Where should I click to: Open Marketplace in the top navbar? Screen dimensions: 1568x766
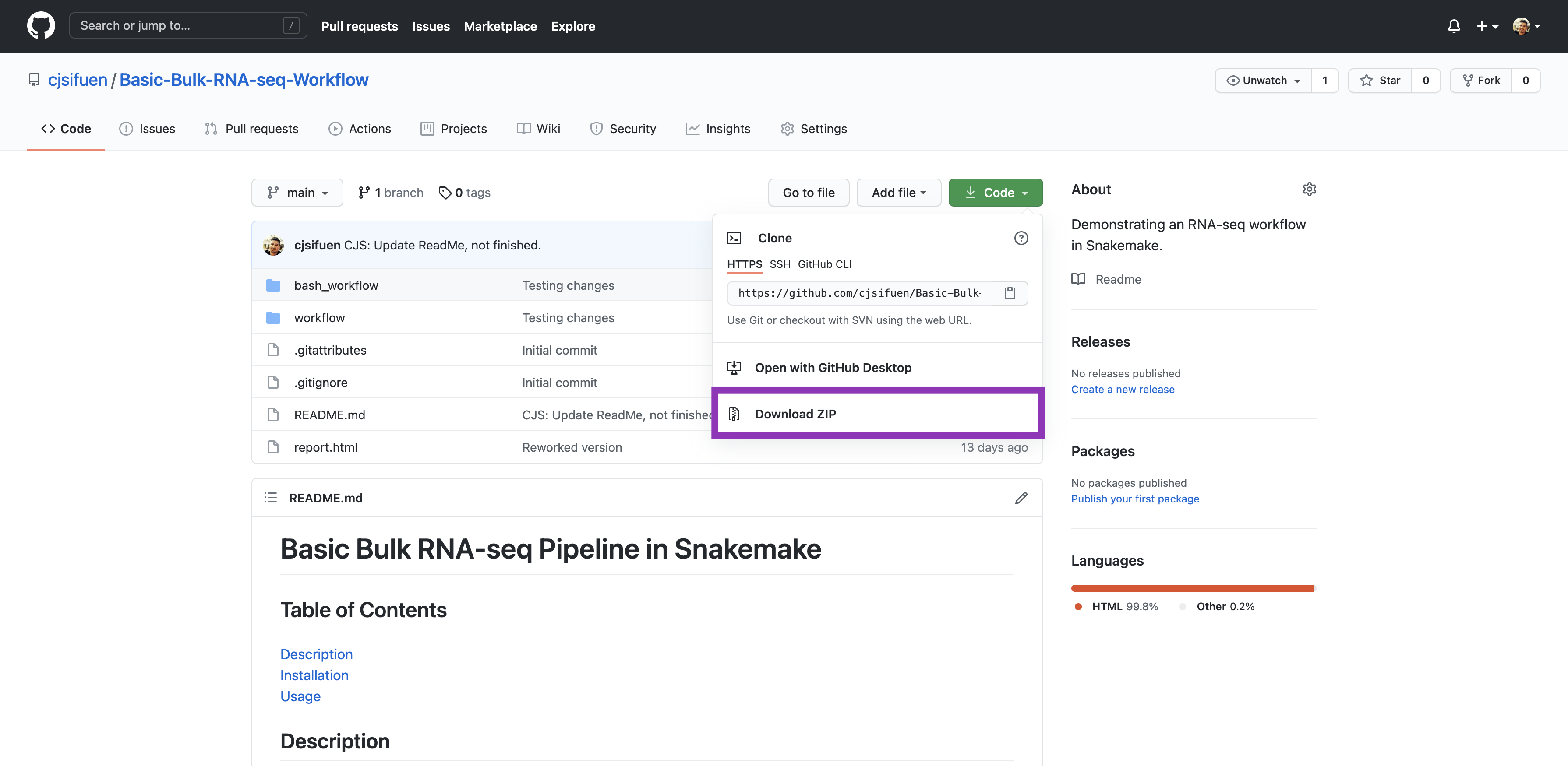(500, 26)
